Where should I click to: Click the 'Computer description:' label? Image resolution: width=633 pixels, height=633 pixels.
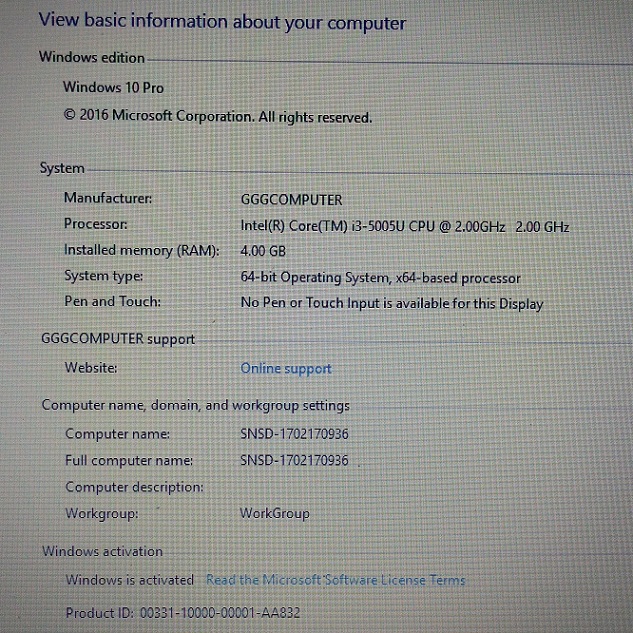coord(134,487)
